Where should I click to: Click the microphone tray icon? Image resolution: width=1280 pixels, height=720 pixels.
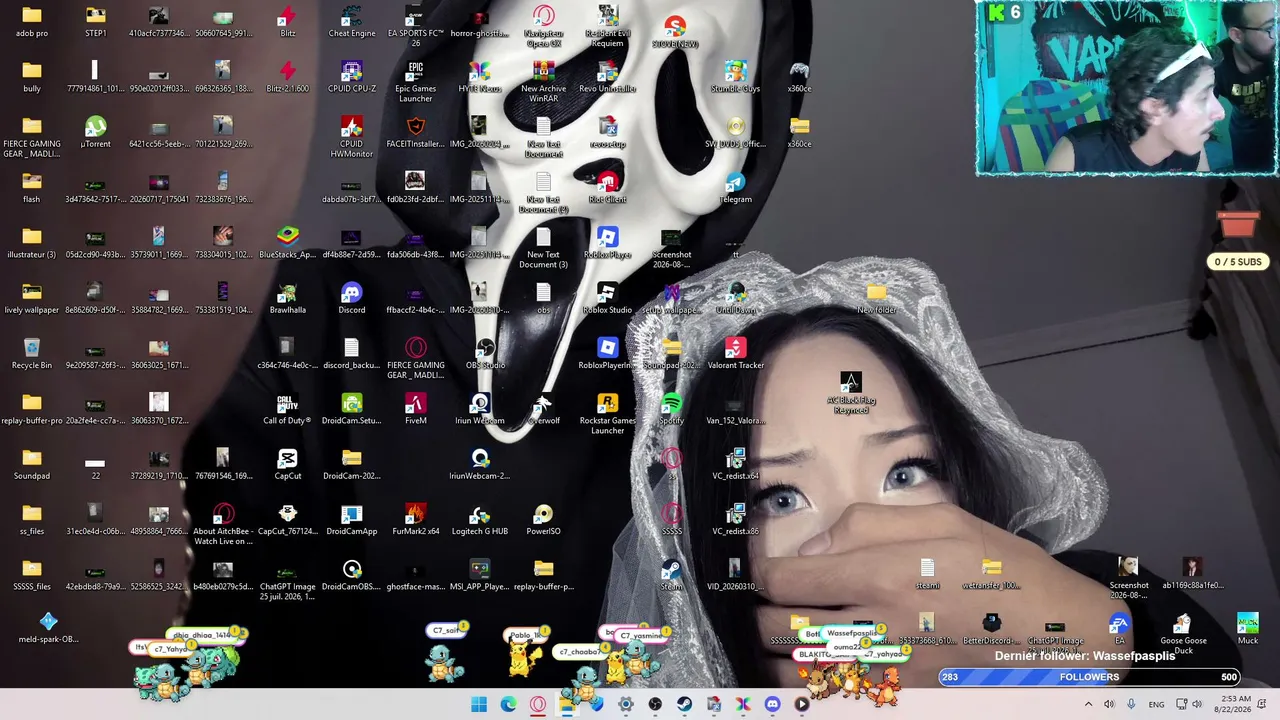click(x=1131, y=705)
